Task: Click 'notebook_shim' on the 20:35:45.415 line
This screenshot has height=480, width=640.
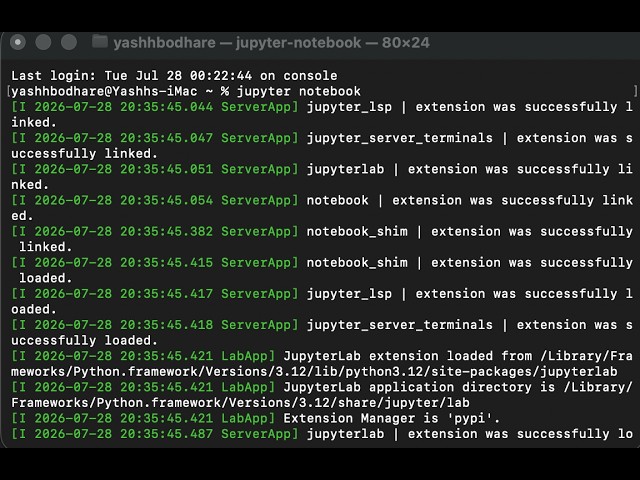Action: [357, 262]
